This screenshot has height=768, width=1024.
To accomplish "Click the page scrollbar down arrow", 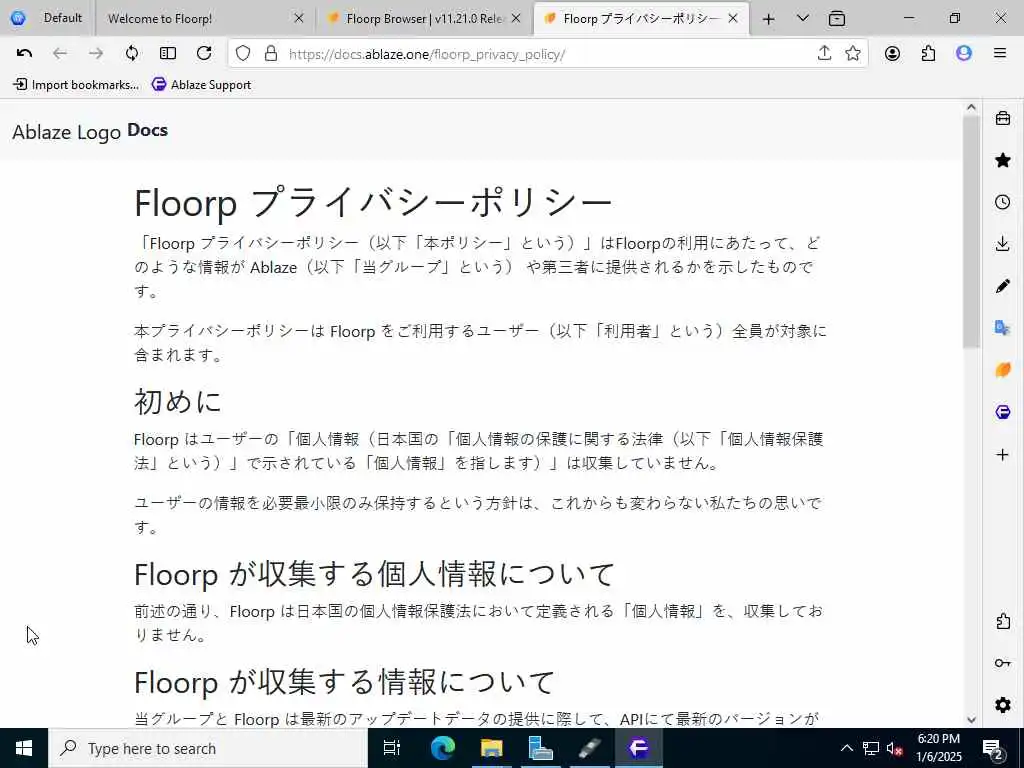I will click(x=971, y=720).
